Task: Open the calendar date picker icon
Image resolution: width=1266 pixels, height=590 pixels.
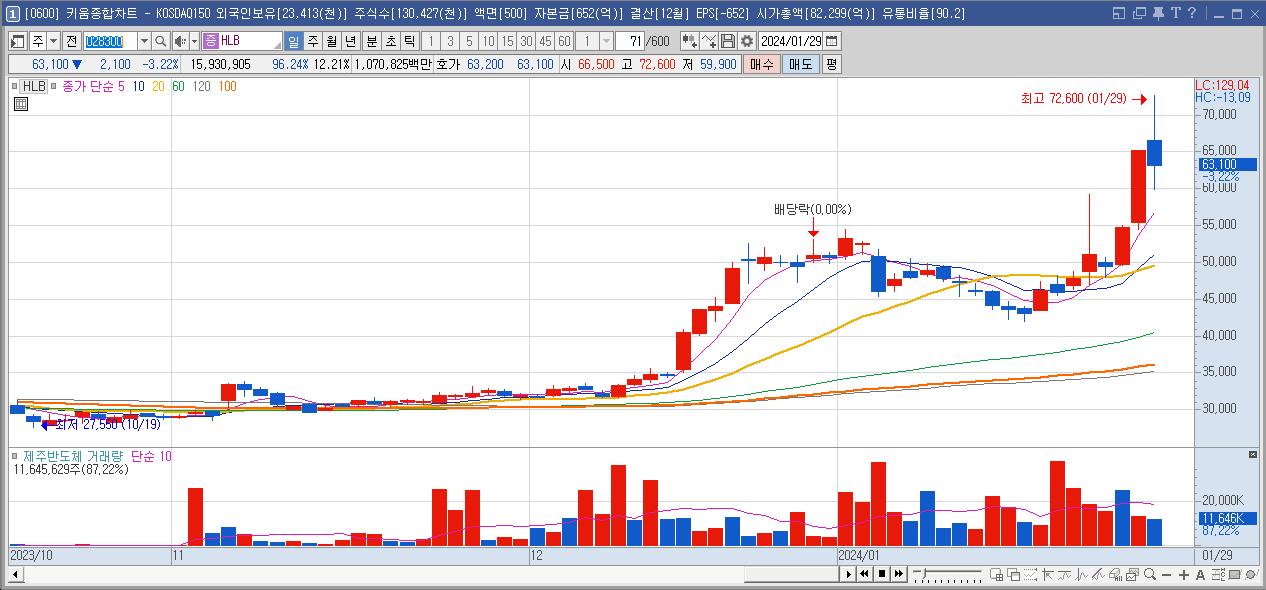Action: (x=831, y=41)
